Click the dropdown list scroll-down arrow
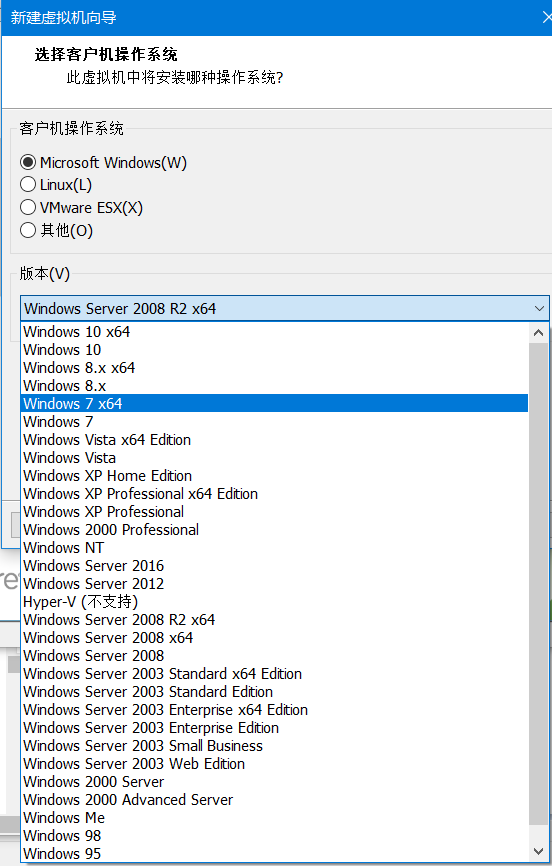Image resolution: width=552 pixels, height=866 pixels. pos(538,851)
